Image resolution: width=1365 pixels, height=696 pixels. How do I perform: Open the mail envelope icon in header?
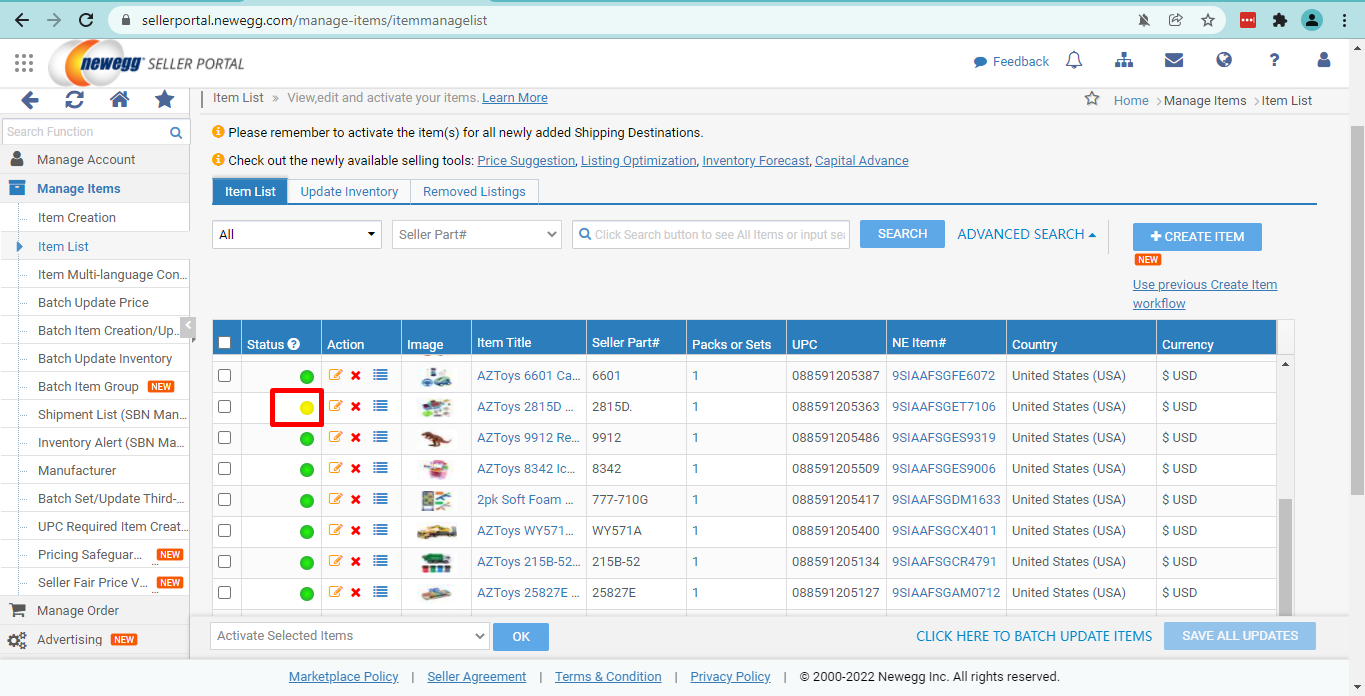pyautogui.click(x=1174, y=61)
